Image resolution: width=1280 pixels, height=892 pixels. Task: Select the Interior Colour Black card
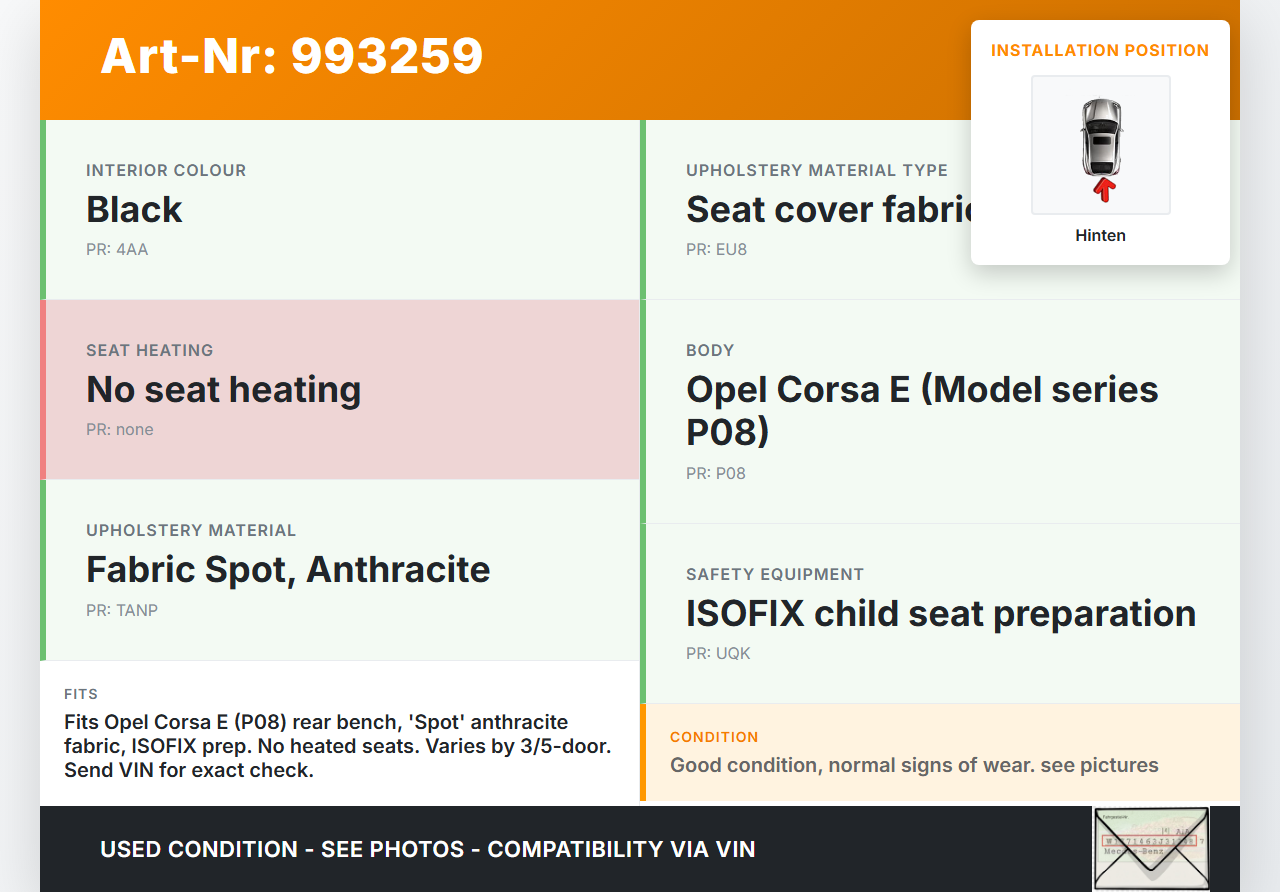[x=340, y=210]
